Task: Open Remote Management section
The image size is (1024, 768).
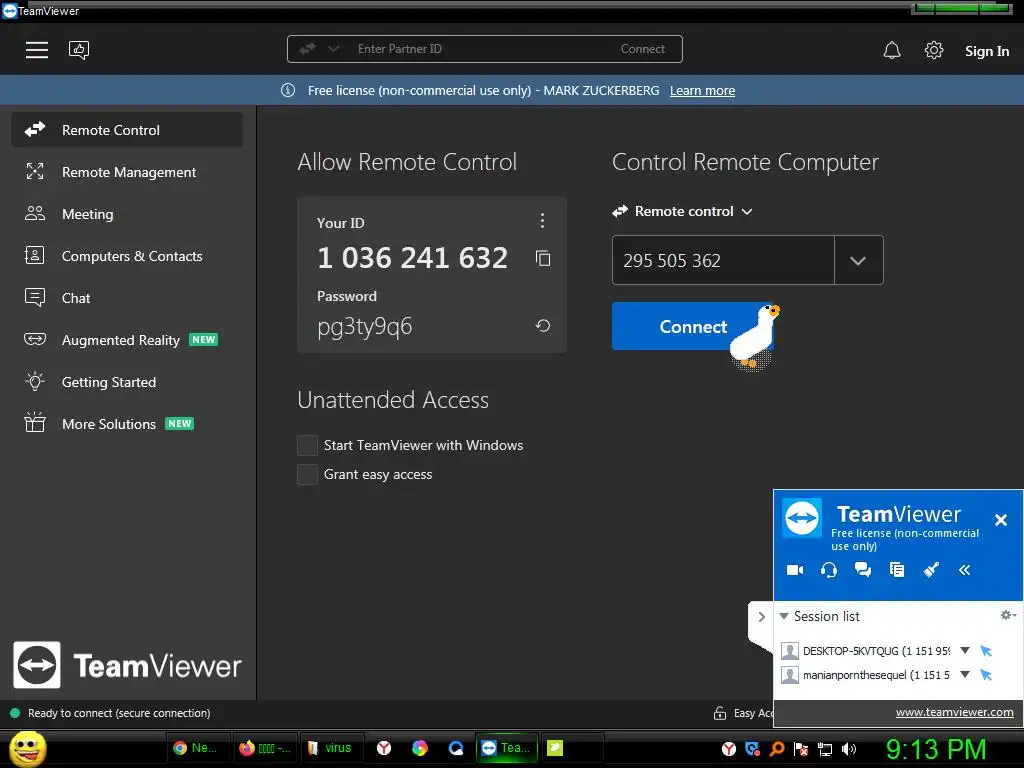Action: 127,172
